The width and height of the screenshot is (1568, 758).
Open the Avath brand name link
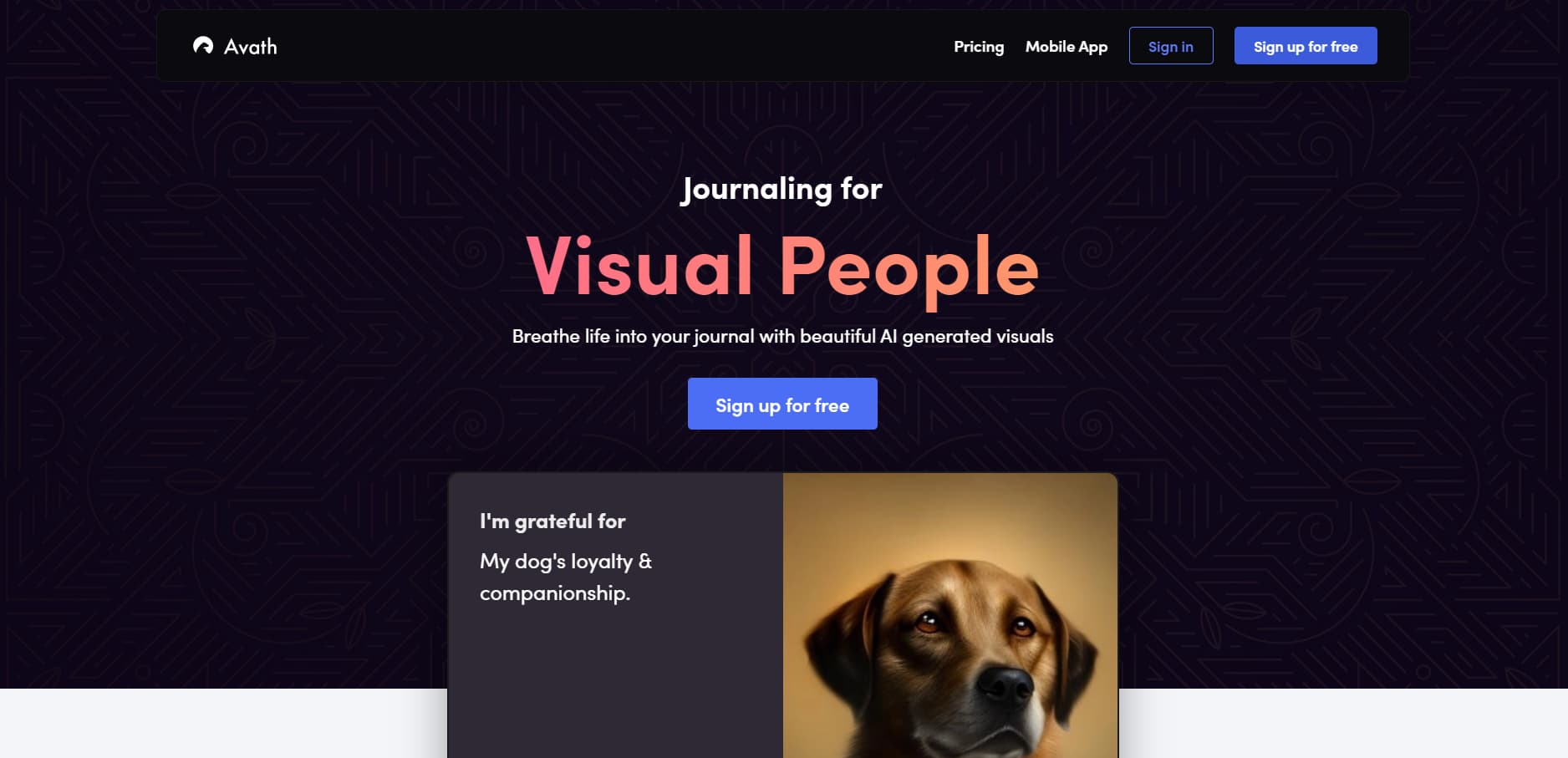point(251,47)
